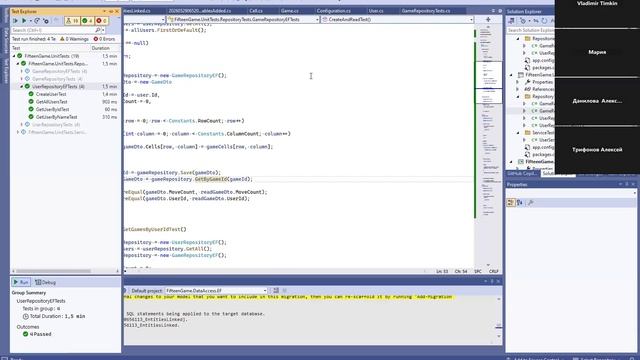Image resolution: width=640 pixels, height=360 pixels.
Task: Open the ...ablesAdded.cs migration tab
Action: click(x=200, y=11)
